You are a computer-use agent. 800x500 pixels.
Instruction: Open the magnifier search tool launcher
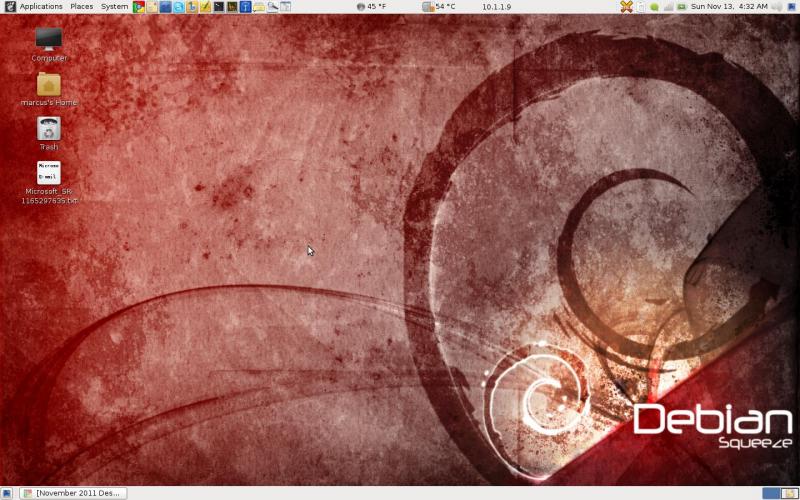[272, 7]
